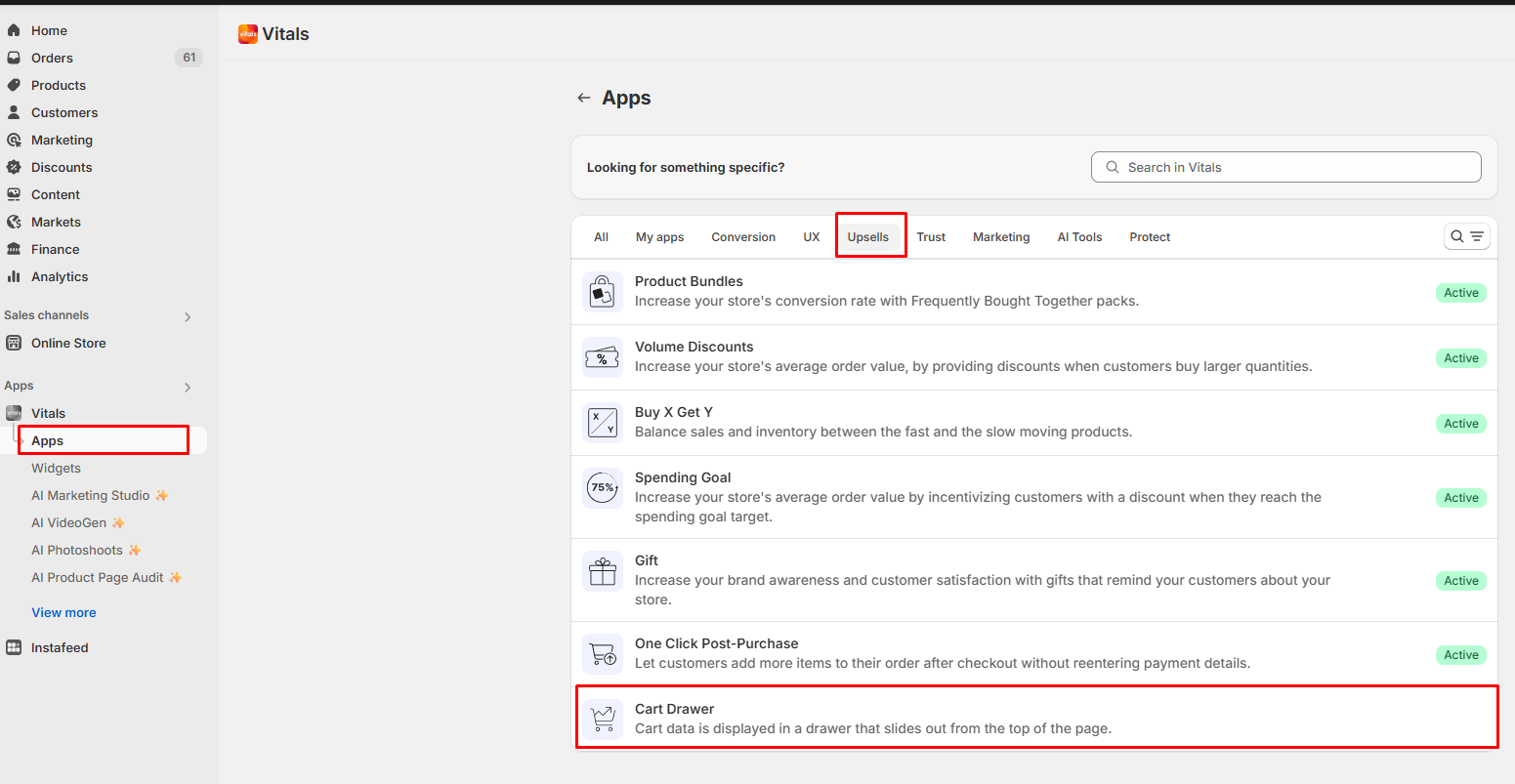Select the All tab
Image resolution: width=1515 pixels, height=784 pixels.
[601, 236]
